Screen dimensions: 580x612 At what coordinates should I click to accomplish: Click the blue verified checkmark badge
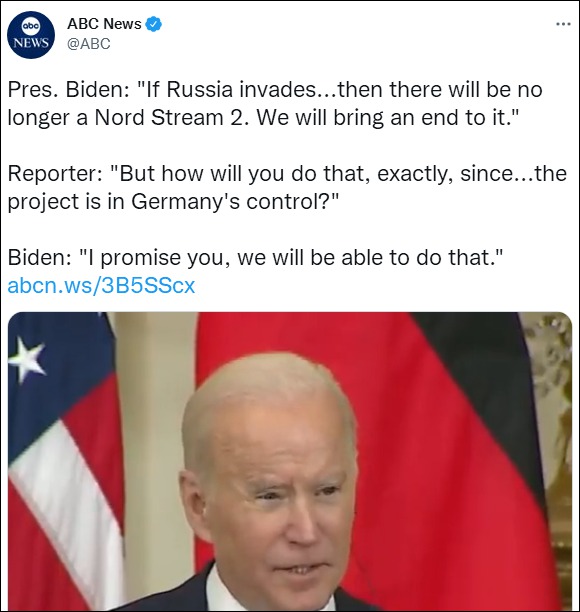tap(153, 24)
